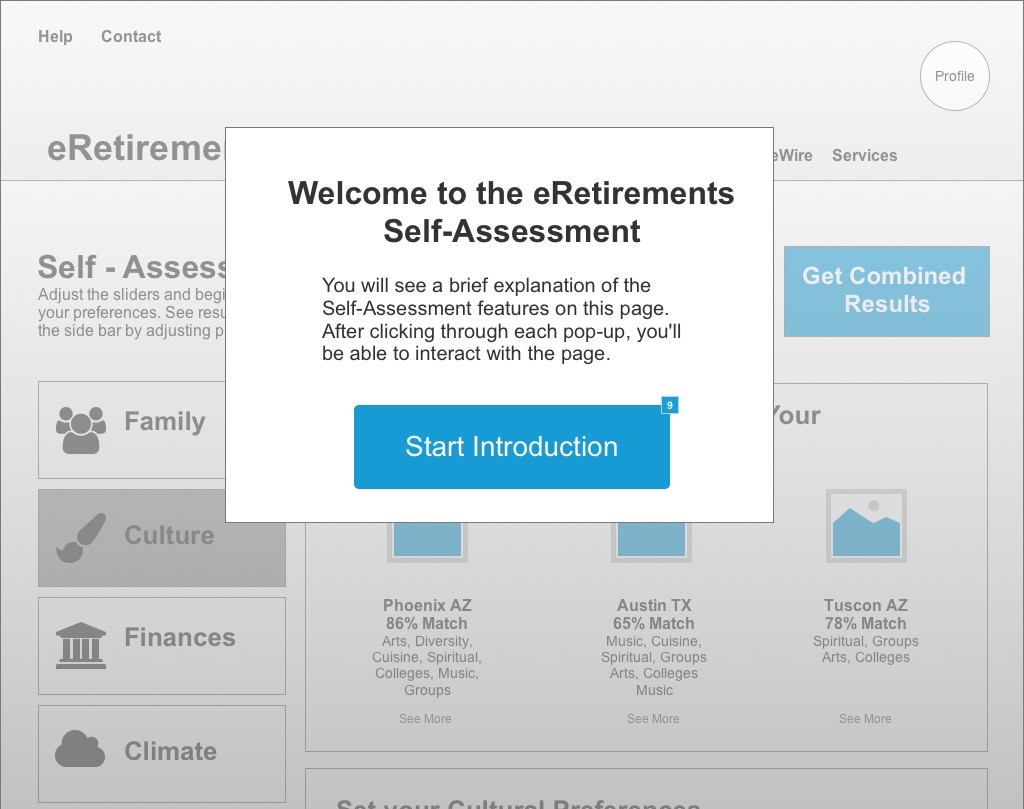This screenshot has width=1024, height=809.
Task: Open the Profile circle icon
Action: tap(954, 76)
